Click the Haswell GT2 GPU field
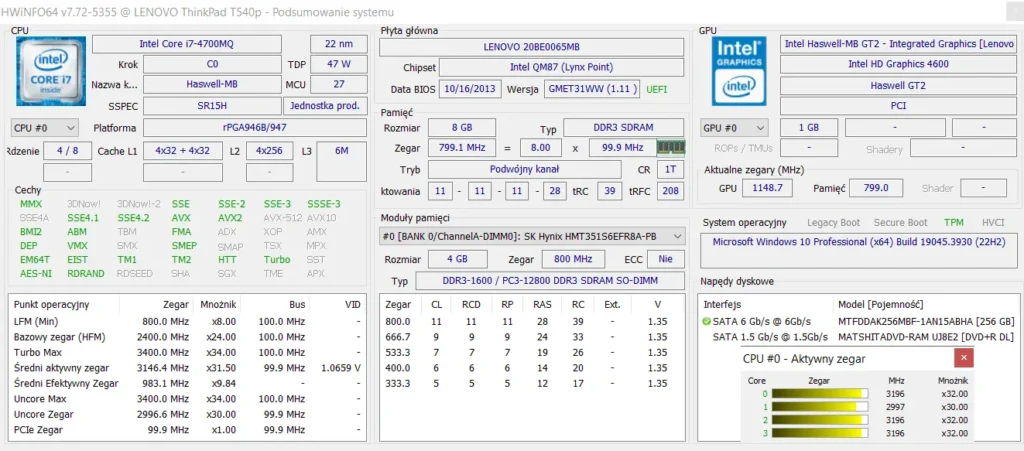1024x451 pixels. click(899, 86)
